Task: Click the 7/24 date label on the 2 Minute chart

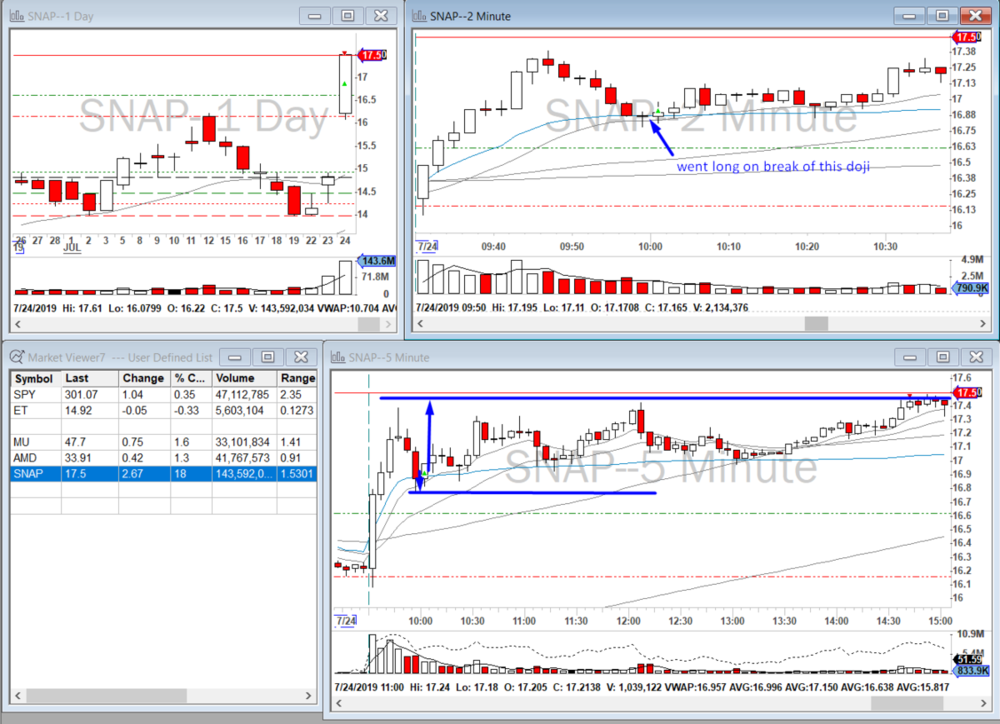Action: point(430,245)
